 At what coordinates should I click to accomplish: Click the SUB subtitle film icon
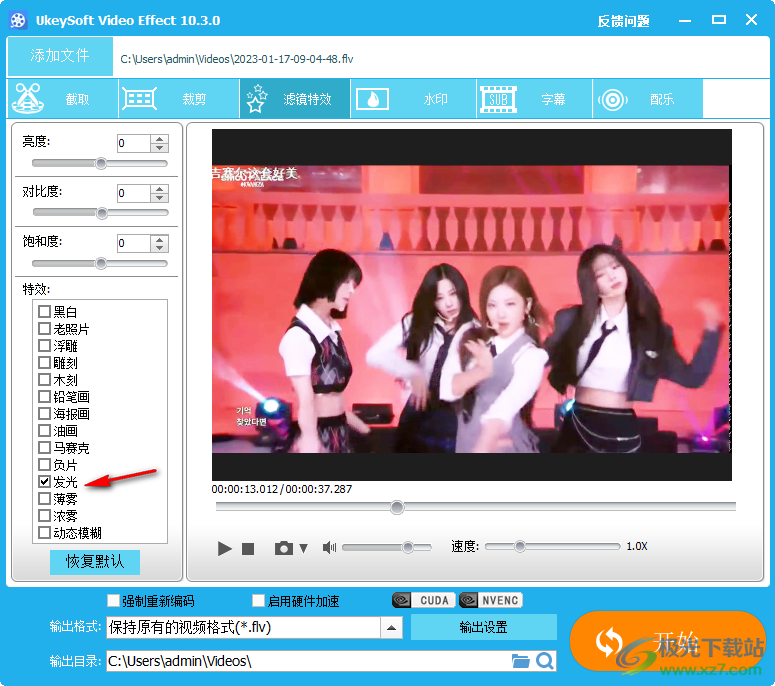[498, 99]
